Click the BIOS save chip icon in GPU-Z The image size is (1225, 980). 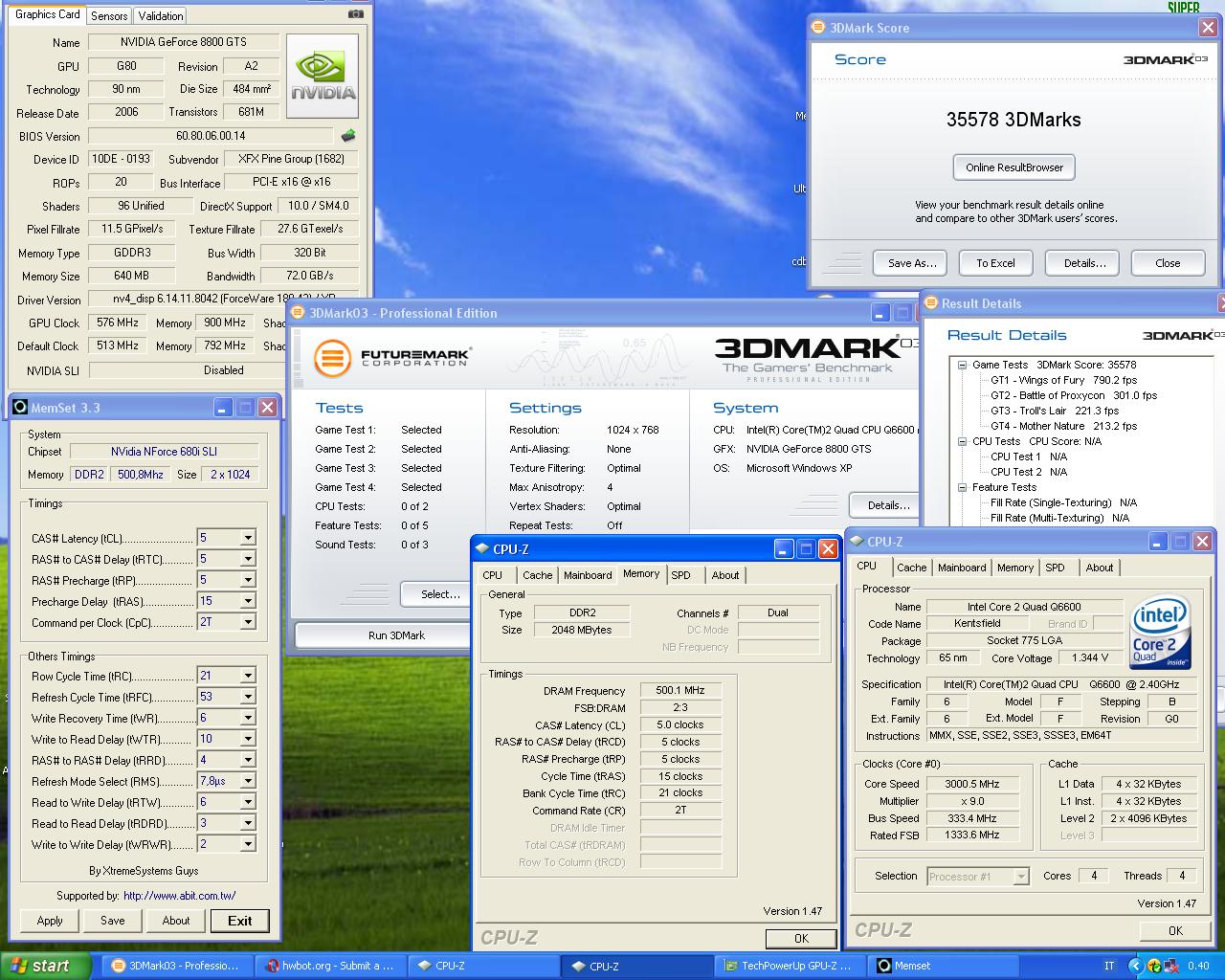coord(348,136)
